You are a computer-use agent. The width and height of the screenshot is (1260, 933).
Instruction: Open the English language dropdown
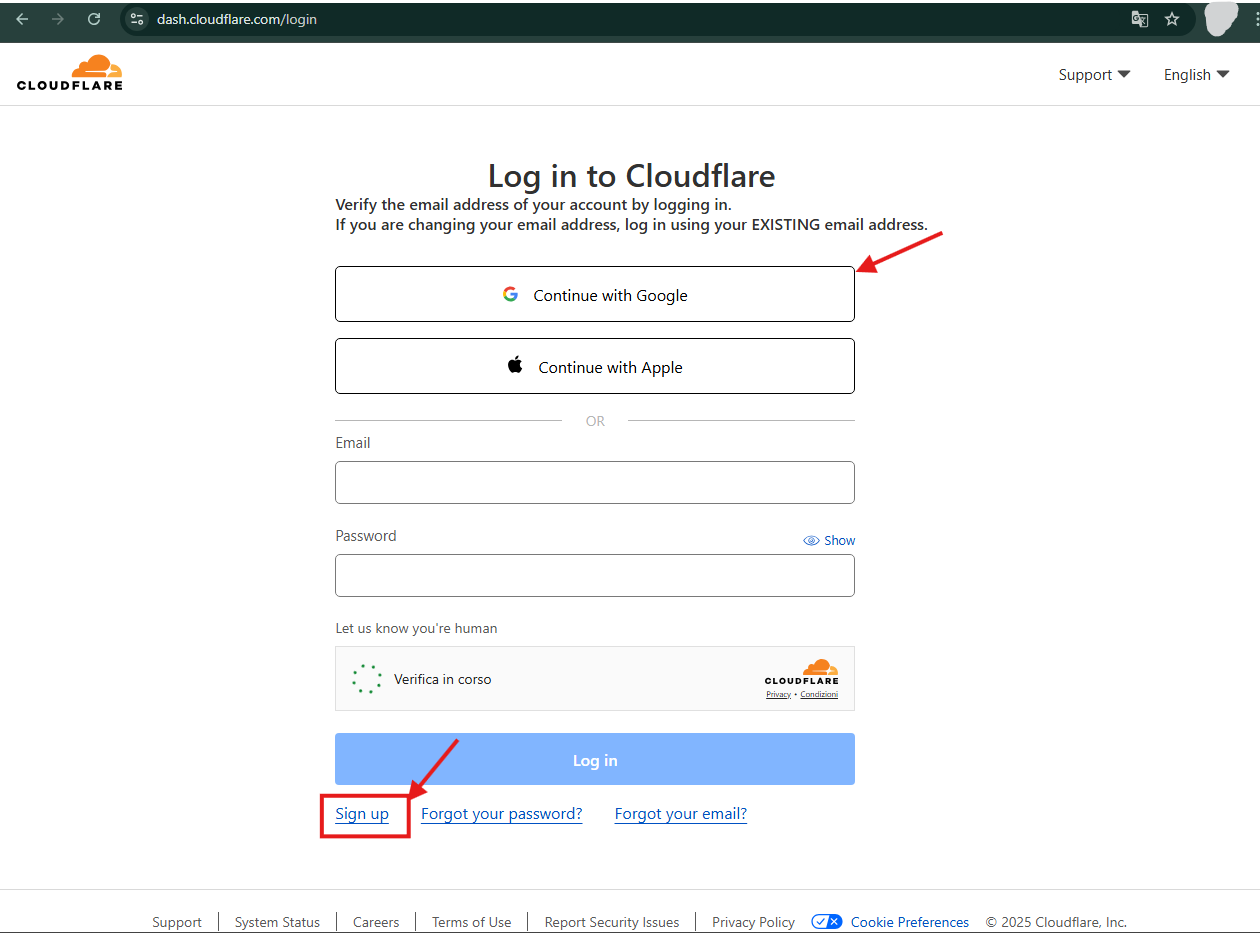point(1196,75)
